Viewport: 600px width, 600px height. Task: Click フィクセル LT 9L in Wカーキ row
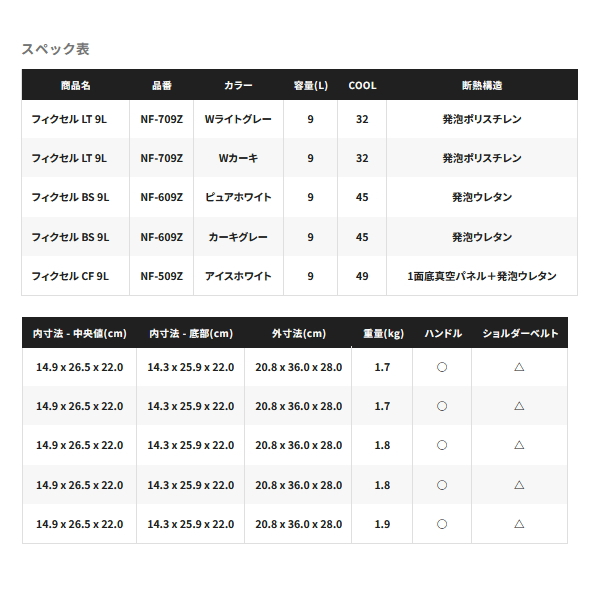point(69,158)
